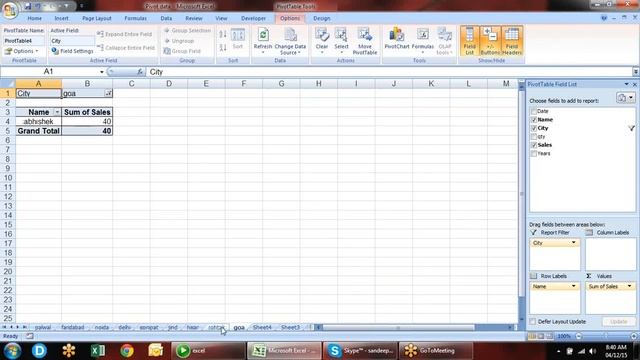
Task: Click the Office button logo
Action: click(10, 9)
